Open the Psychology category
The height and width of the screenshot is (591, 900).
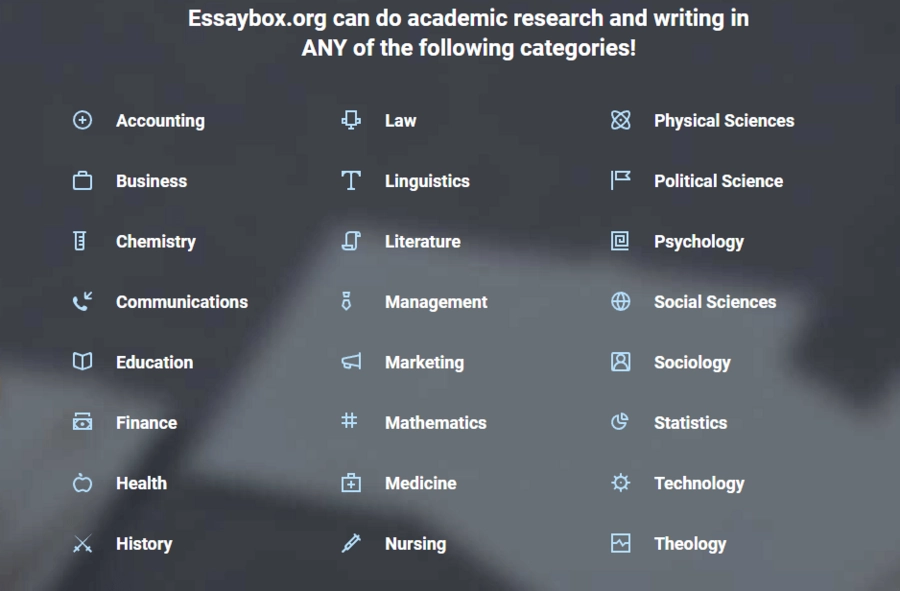pos(699,242)
